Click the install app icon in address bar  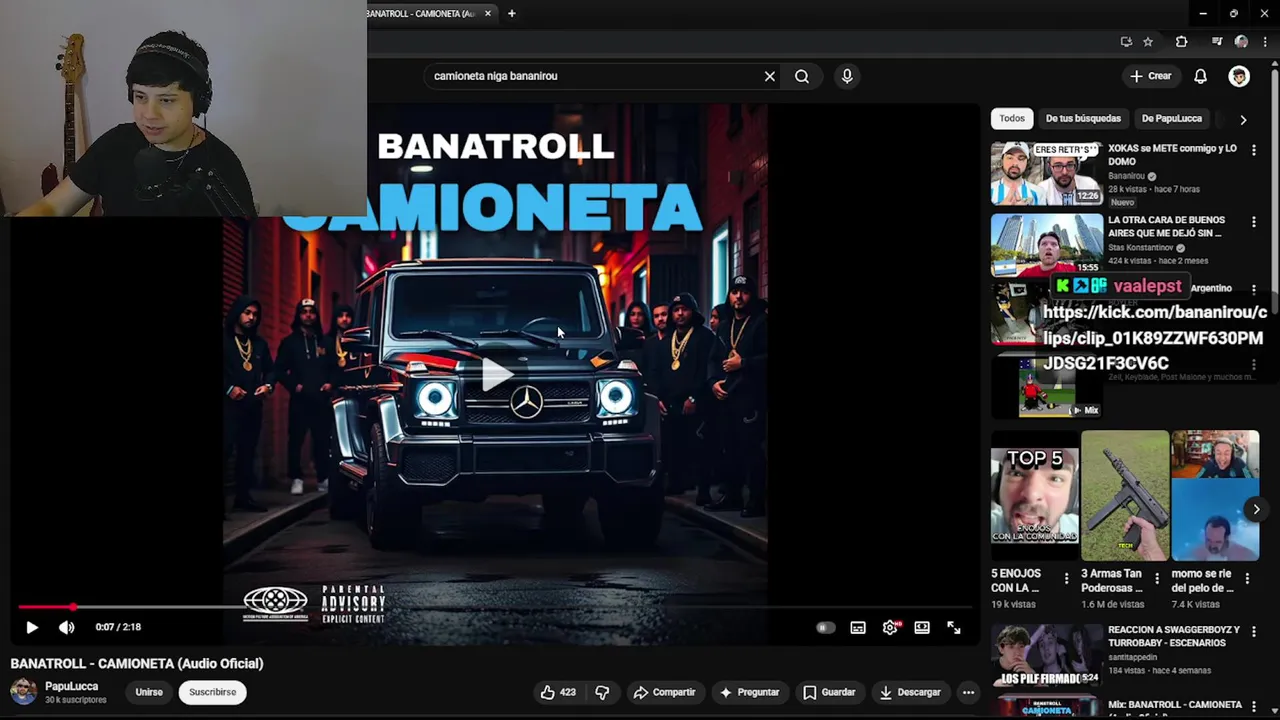[1126, 42]
